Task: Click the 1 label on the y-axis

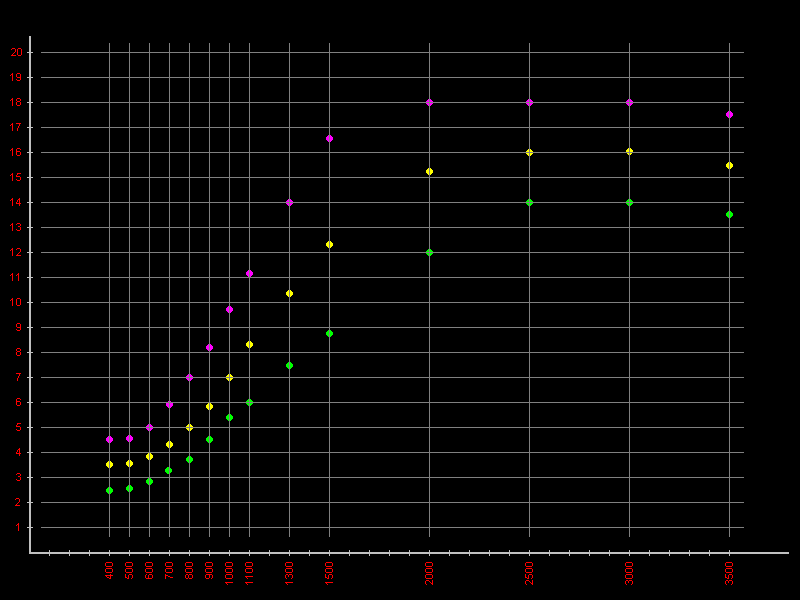Action: tap(18, 527)
